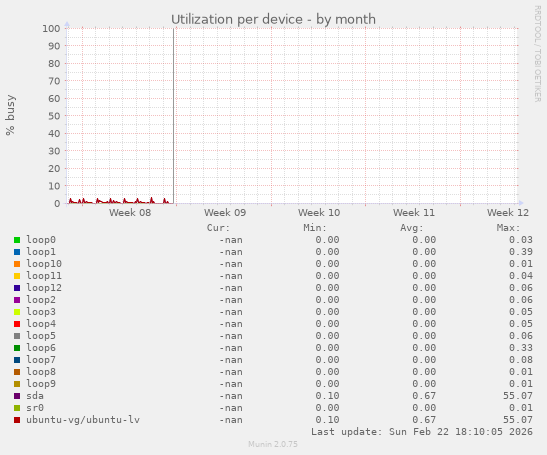
Task: Click the loop8 brown color swatch
Action: point(17,372)
